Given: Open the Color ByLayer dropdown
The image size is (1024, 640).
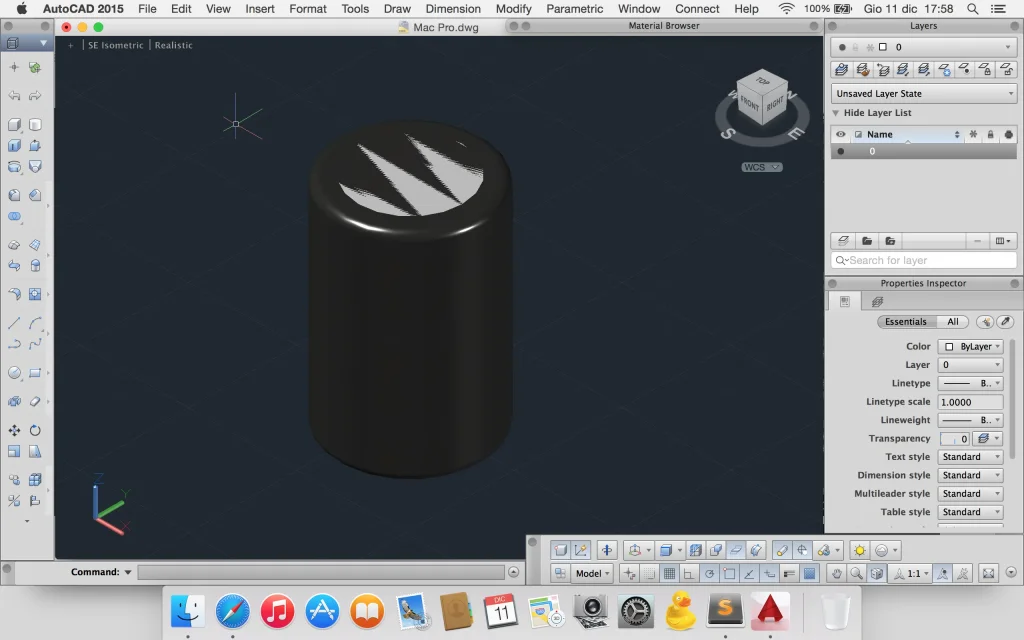Looking at the screenshot, I should [x=970, y=347].
